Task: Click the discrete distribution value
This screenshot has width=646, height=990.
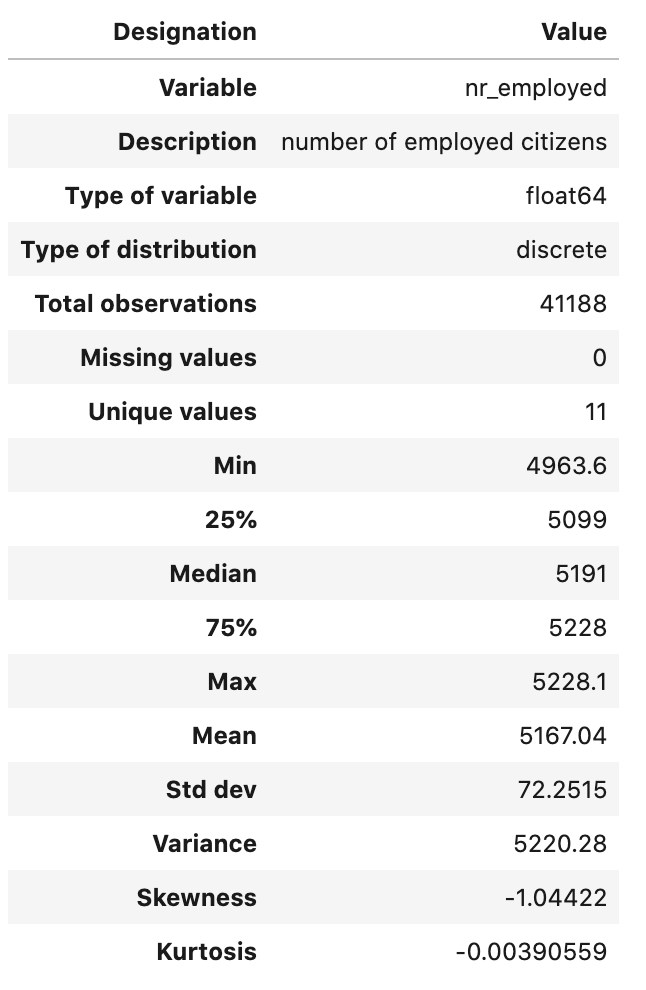Action: pyautogui.click(x=561, y=249)
